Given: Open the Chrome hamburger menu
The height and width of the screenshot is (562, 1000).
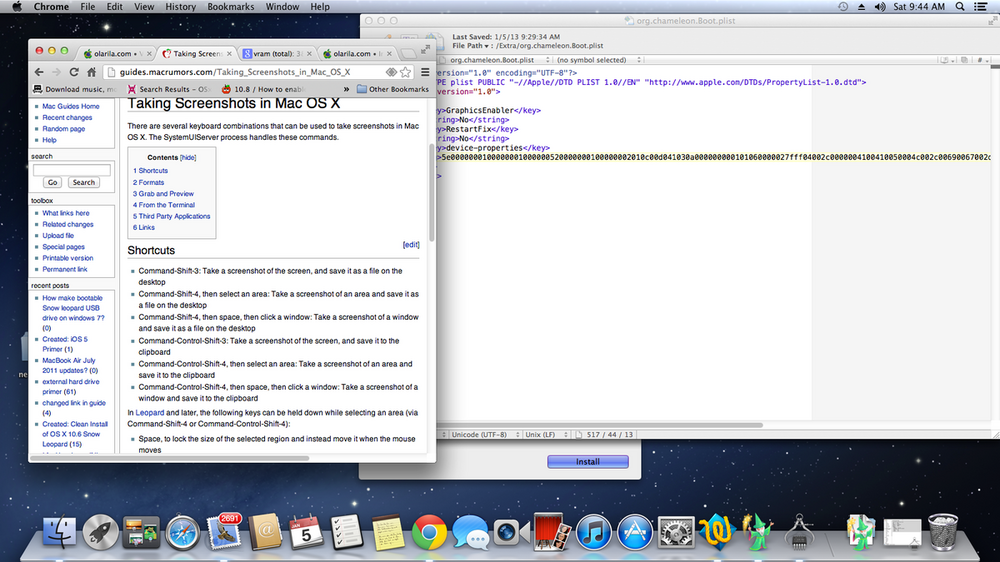Looking at the screenshot, I should click(425, 72).
